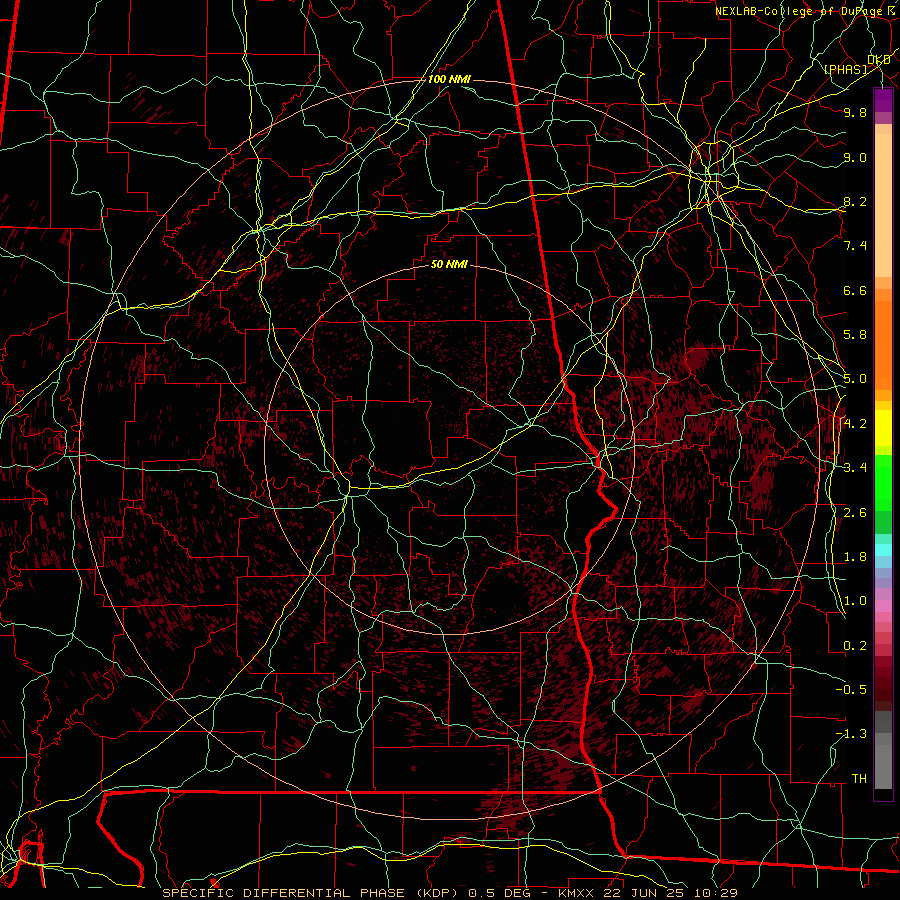This screenshot has height=900, width=900.
Task: Click the 0.2 value on the color scale
Action: [855, 646]
